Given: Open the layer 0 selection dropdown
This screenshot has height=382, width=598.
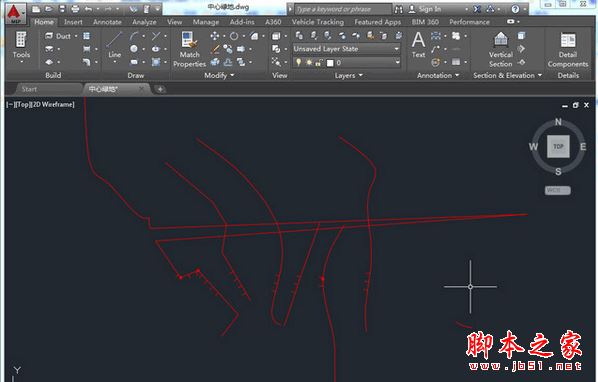Looking at the screenshot, I should 397,62.
